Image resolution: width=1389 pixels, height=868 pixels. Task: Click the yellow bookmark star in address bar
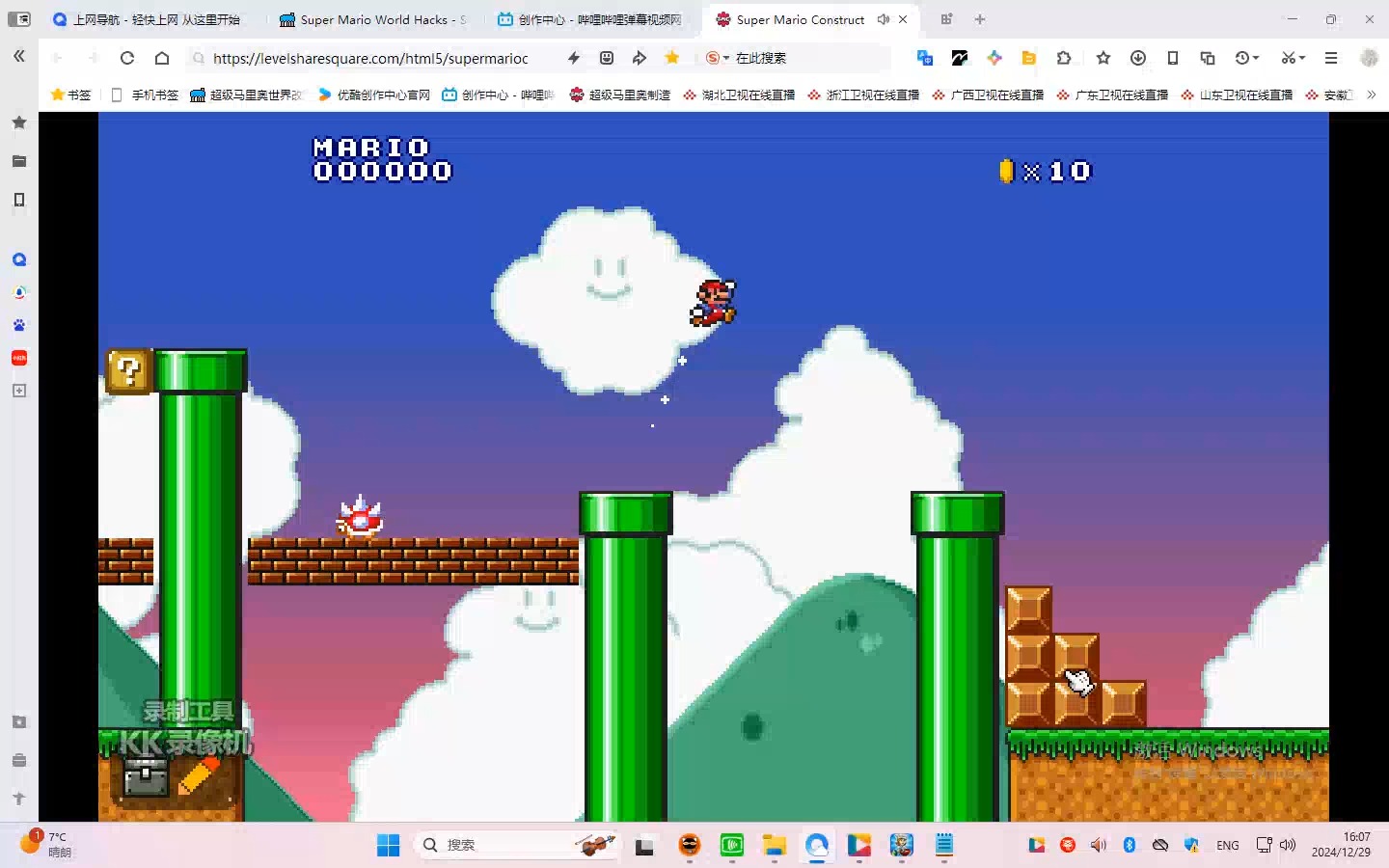[x=672, y=58]
